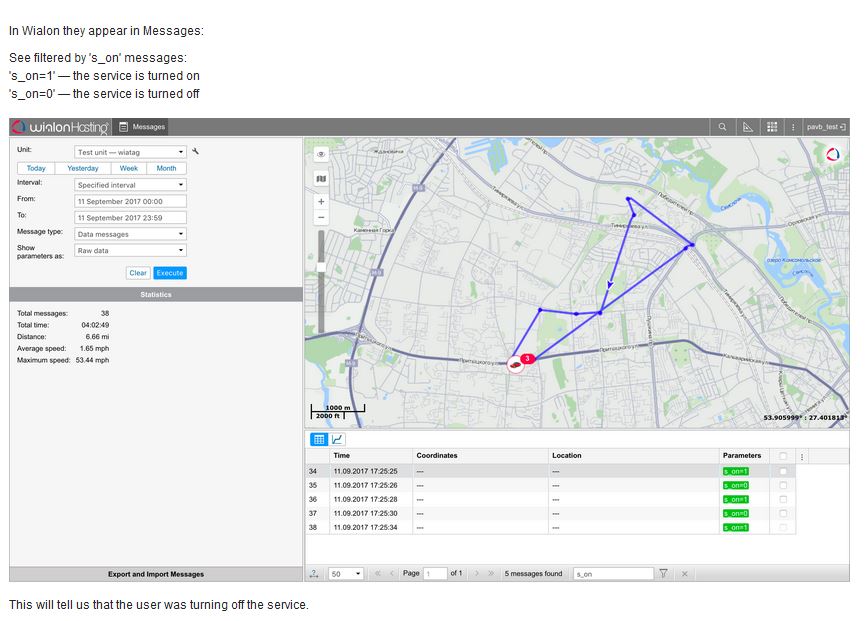This screenshot has height=621, width=865.
Task: Expand the Unit dropdown 'Test unit — wiatag'
Action: click(x=130, y=153)
